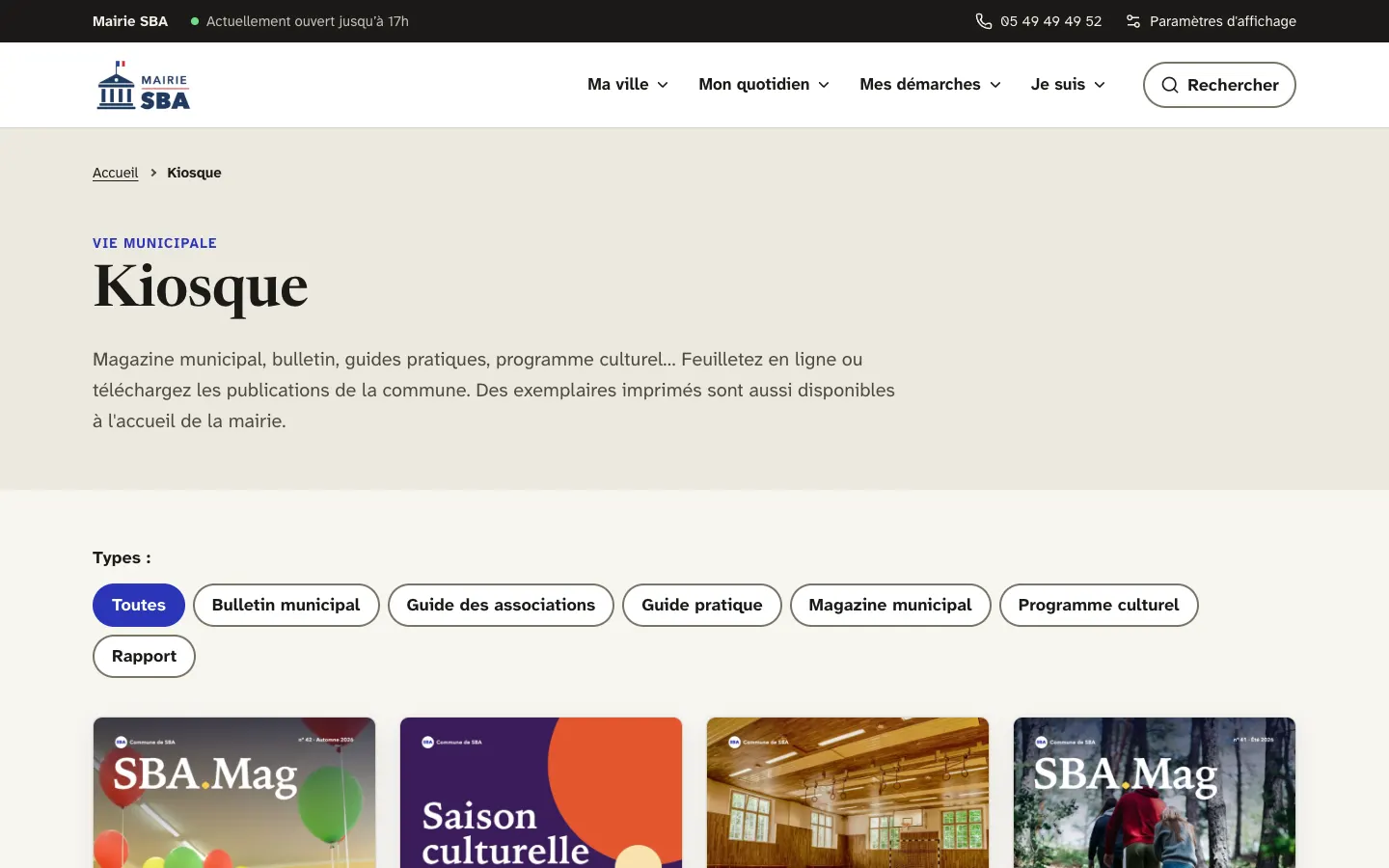
Task: Open the Ma ville dropdown menu
Action: [628, 85]
